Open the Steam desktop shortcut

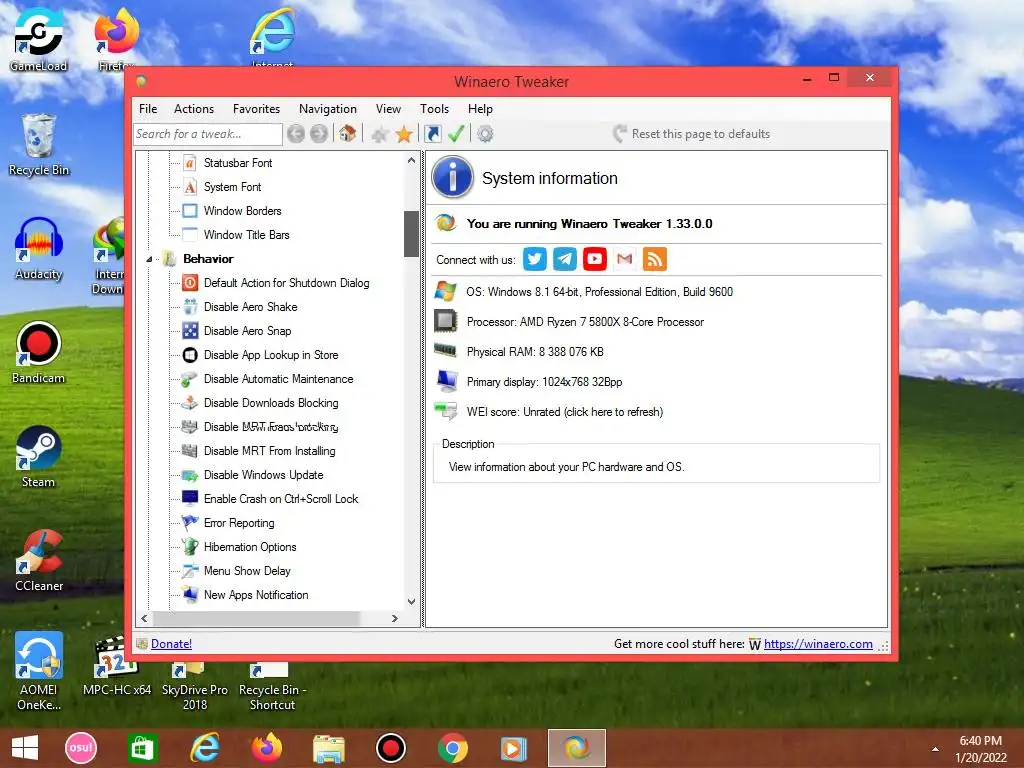pos(39,456)
